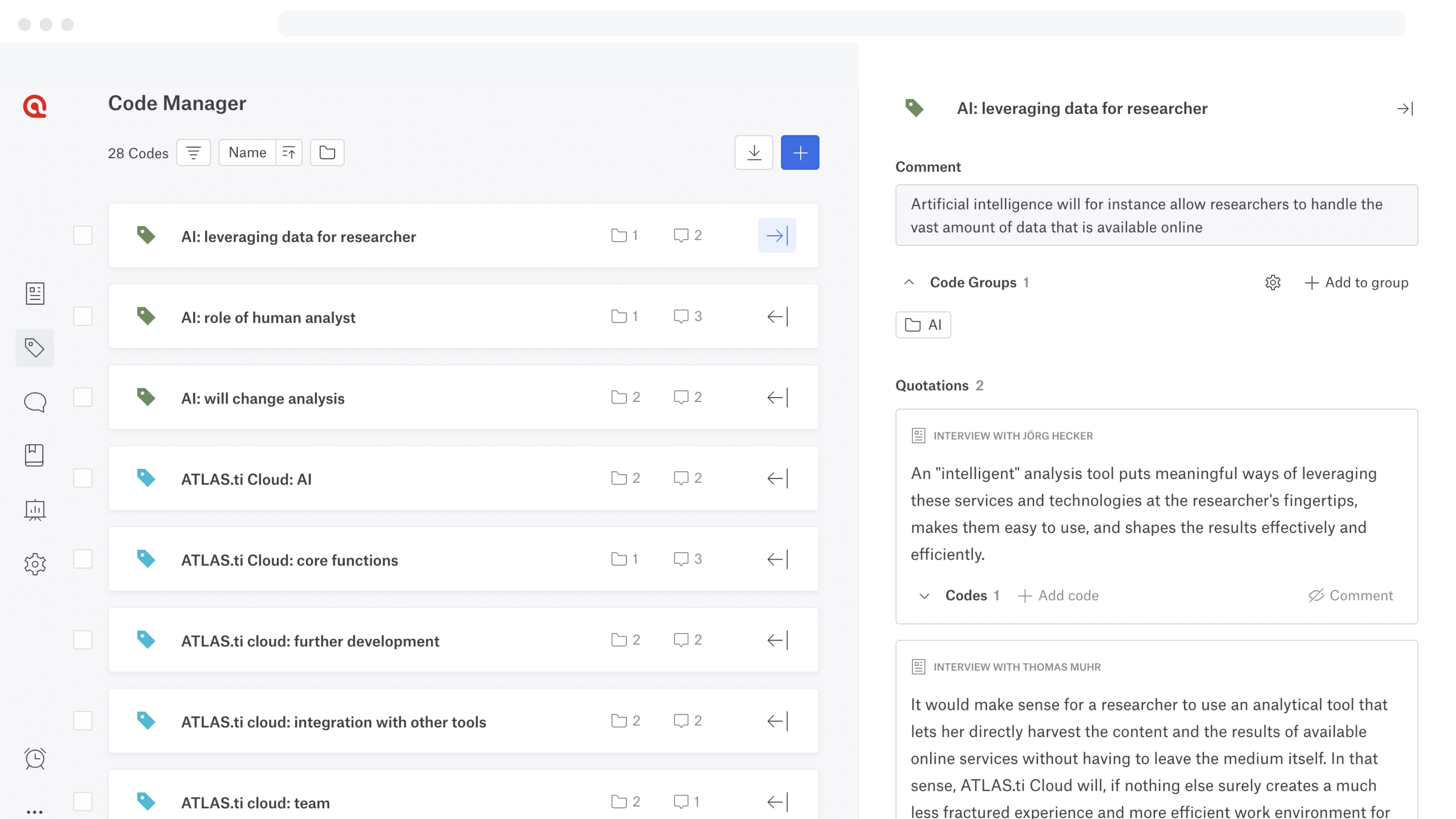The width and height of the screenshot is (1456, 819).
Task: Select the AI: will change analysis checkbox
Action: (x=83, y=397)
